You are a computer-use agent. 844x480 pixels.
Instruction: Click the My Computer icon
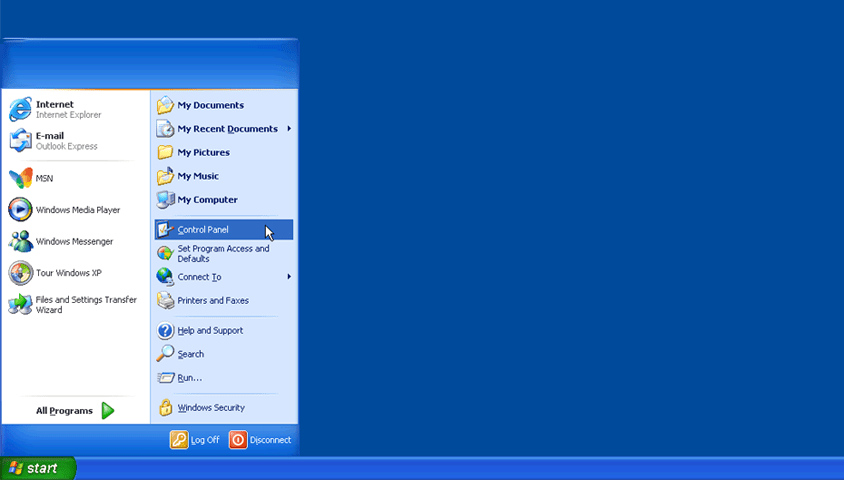(x=165, y=200)
